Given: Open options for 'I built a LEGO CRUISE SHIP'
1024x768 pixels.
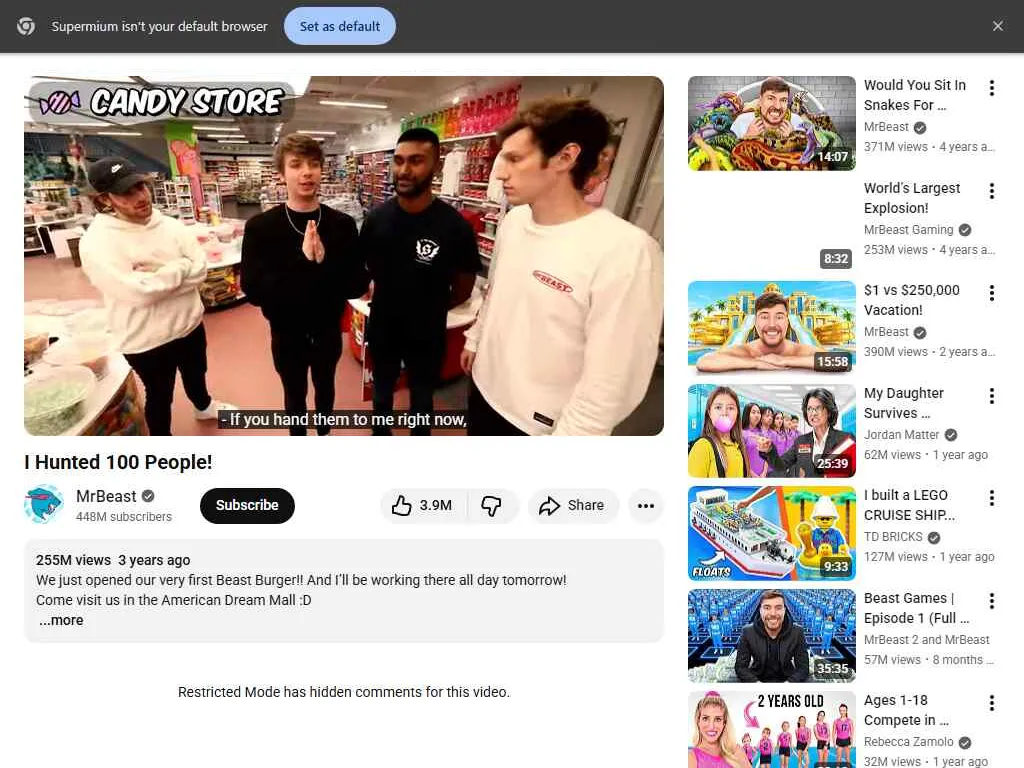Looking at the screenshot, I should pyautogui.click(x=991, y=498).
